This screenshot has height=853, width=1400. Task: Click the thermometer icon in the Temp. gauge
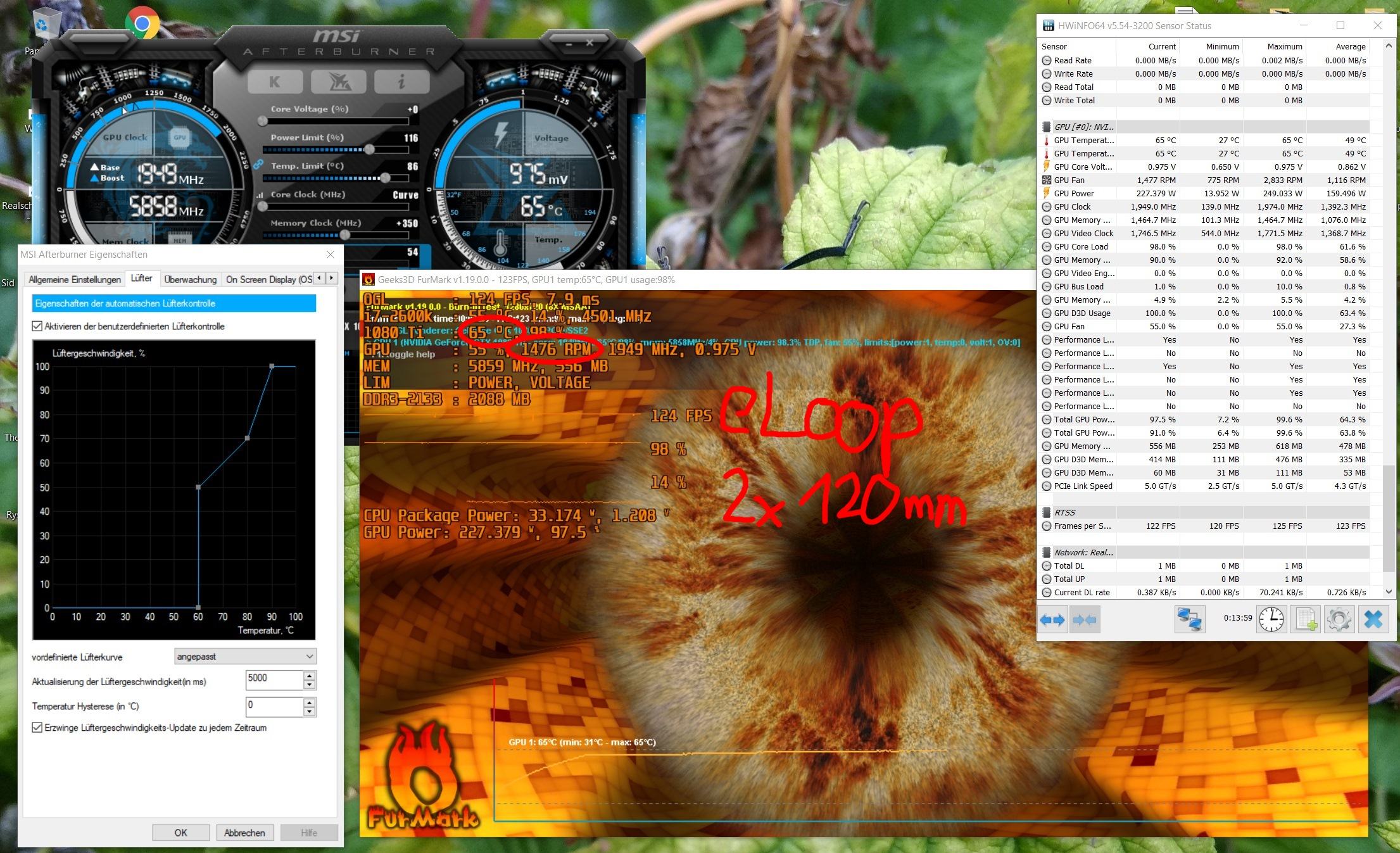[501, 244]
